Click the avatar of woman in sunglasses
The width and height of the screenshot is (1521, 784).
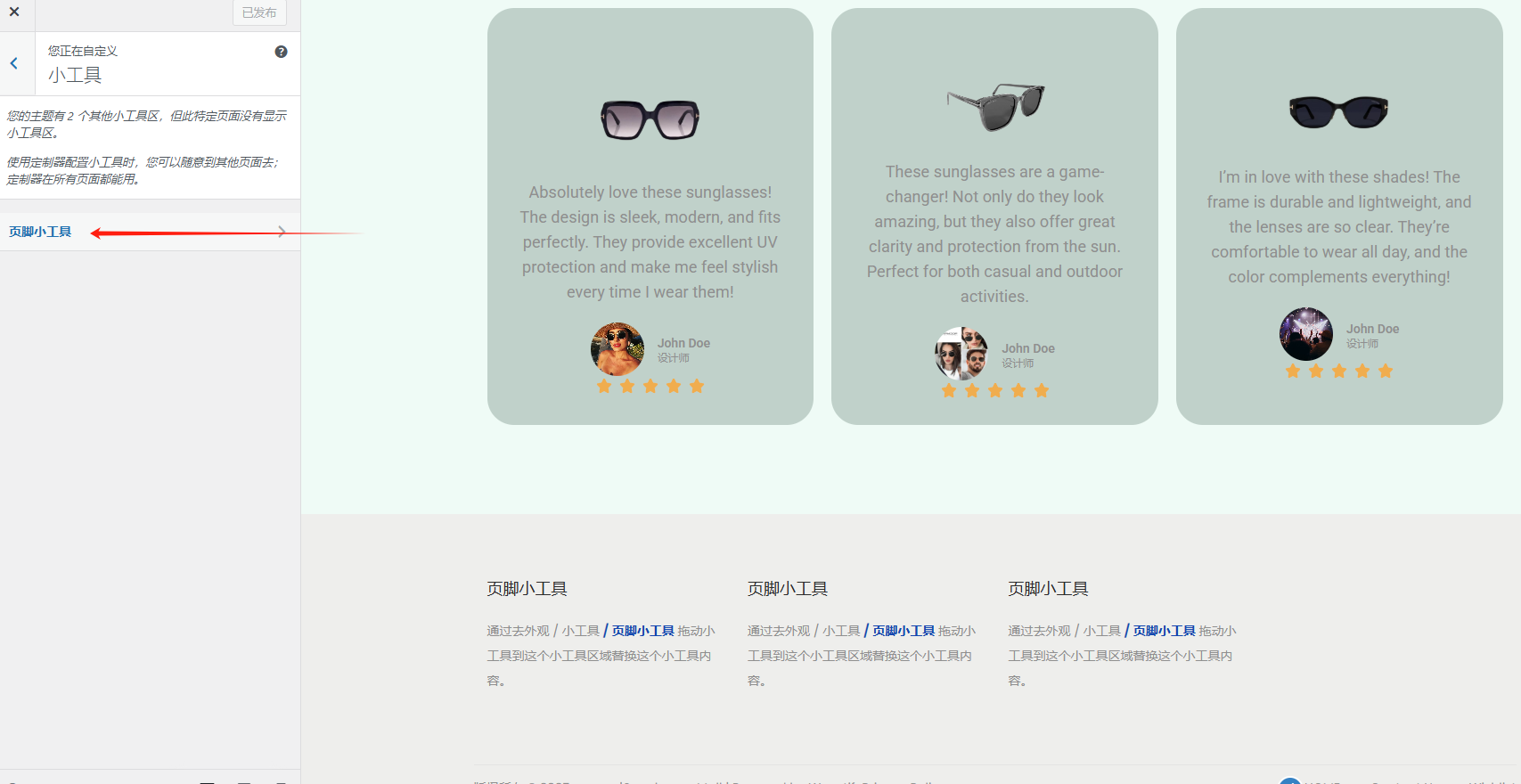coord(617,349)
